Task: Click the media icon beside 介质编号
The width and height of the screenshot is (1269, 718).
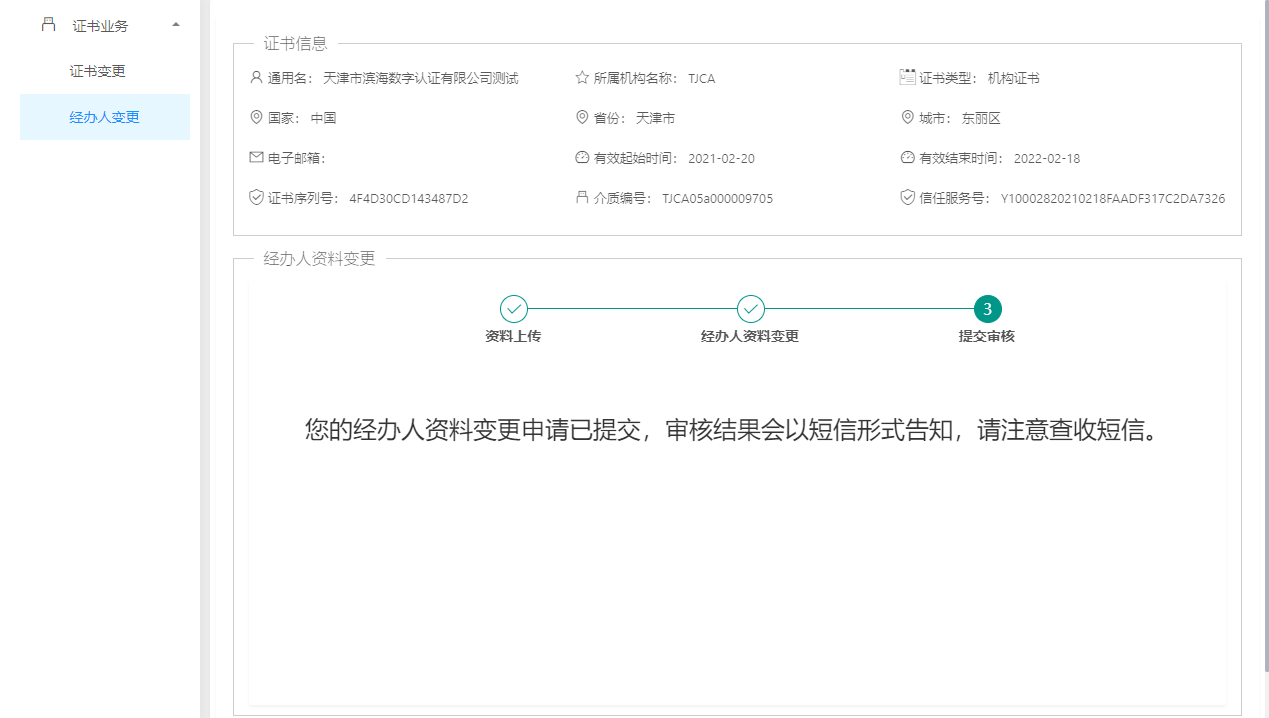Action: (x=582, y=198)
